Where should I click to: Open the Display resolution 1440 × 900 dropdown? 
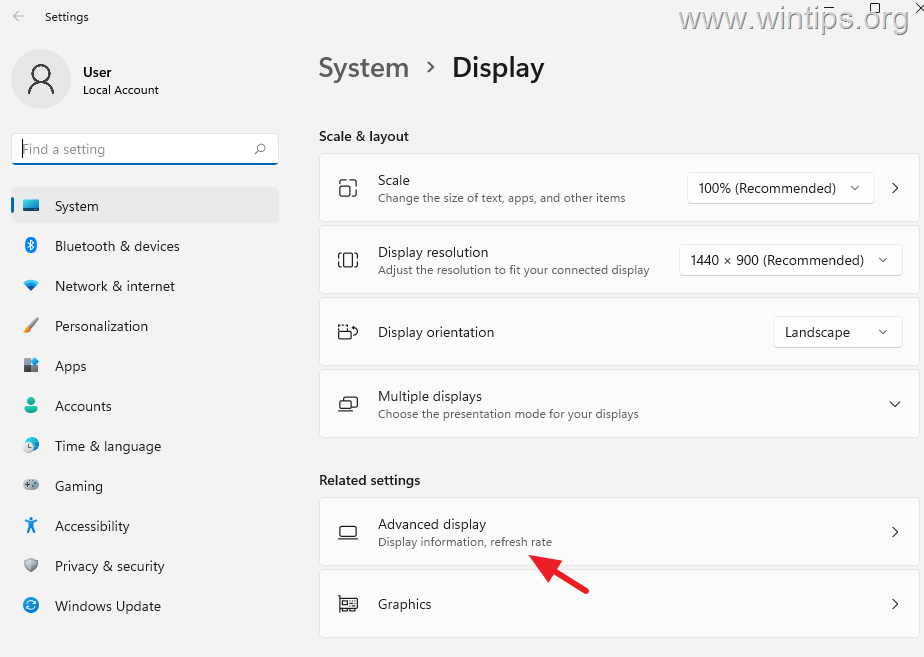coord(790,260)
